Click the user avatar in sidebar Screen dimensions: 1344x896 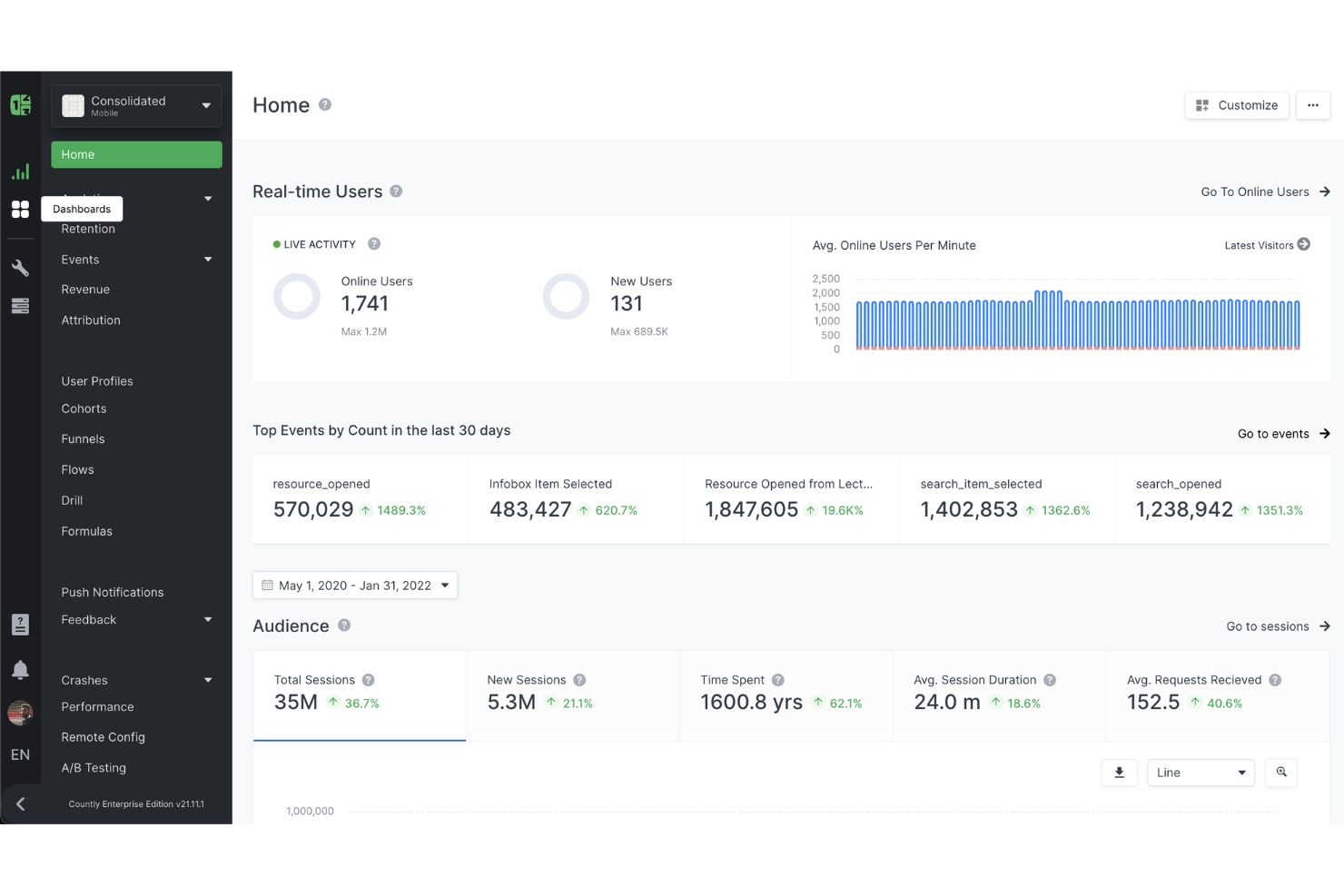[20, 713]
